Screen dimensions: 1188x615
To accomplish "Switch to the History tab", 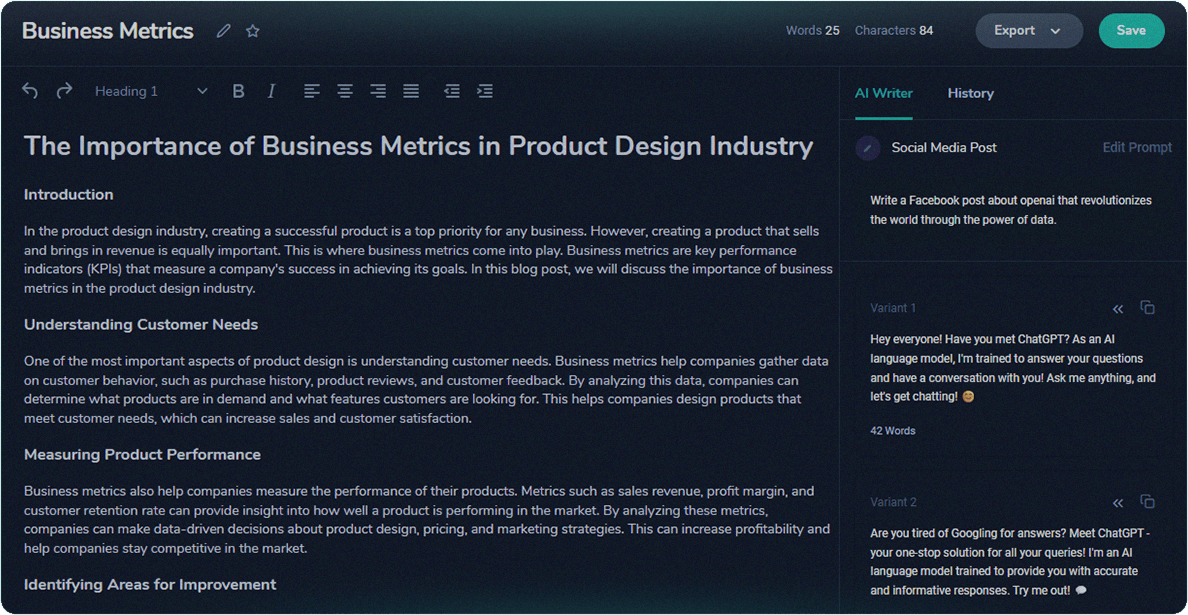I will 970,93.
